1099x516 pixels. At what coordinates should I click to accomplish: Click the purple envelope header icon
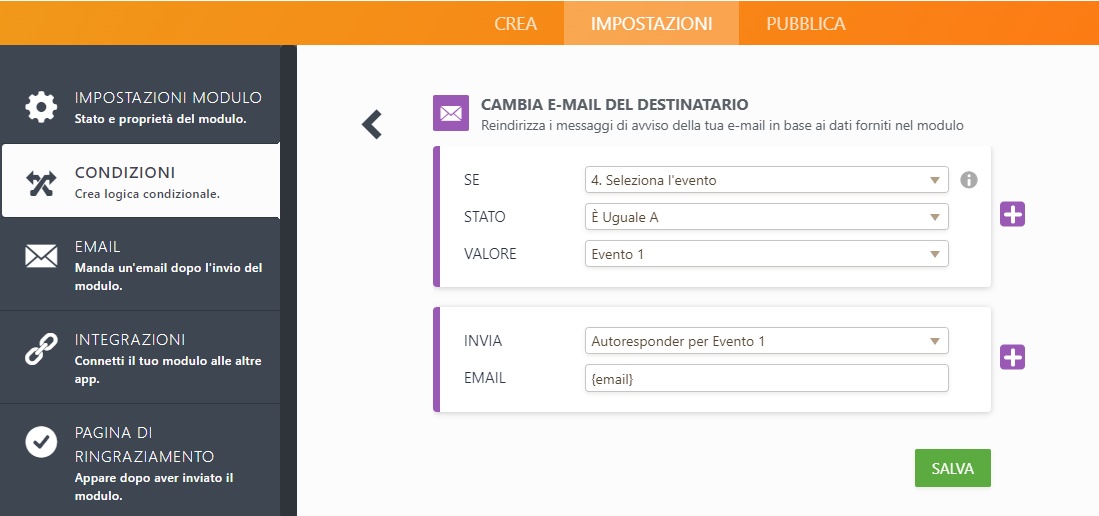click(x=450, y=113)
